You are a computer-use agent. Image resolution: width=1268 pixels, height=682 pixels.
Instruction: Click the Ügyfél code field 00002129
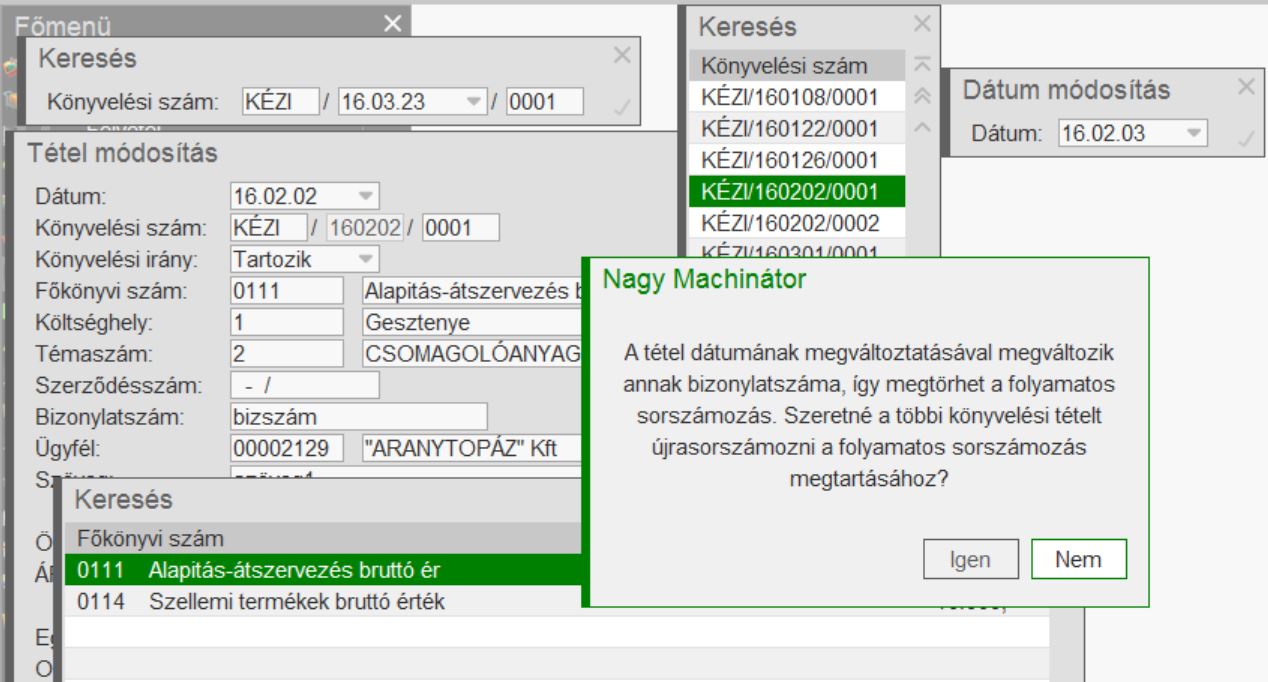[x=288, y=447]
